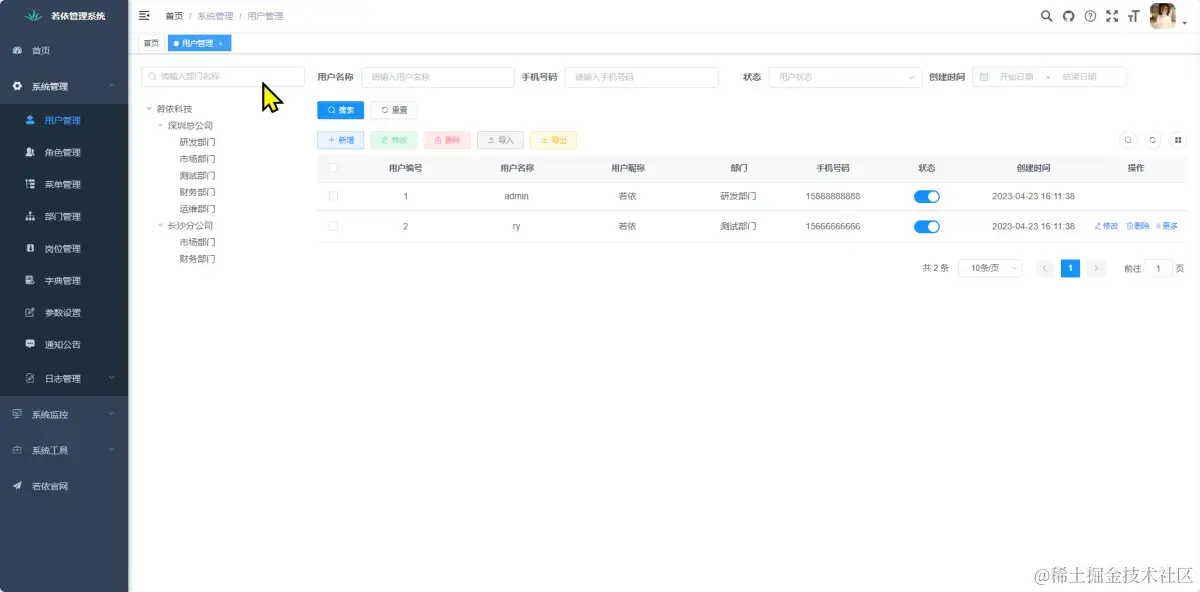Collapse the 若依科技 tree node arrow

149,109
